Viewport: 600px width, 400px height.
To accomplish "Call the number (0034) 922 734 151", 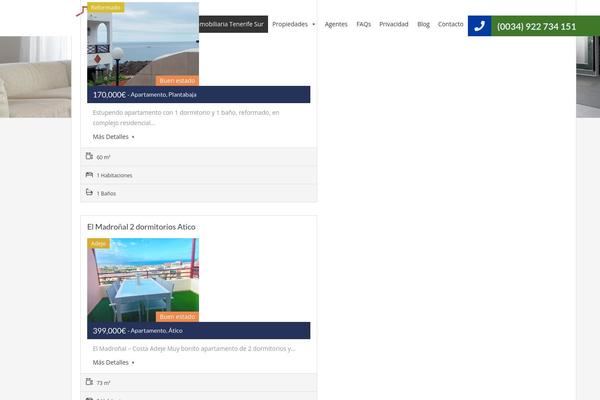I will (536, 26).
